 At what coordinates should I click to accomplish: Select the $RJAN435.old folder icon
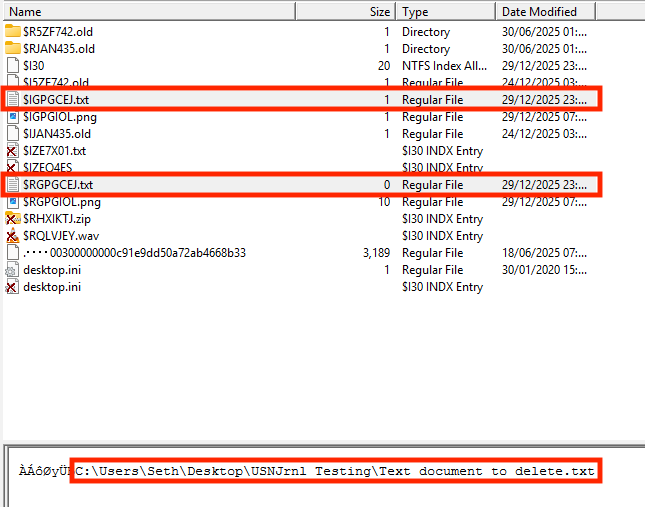point(13,48)
